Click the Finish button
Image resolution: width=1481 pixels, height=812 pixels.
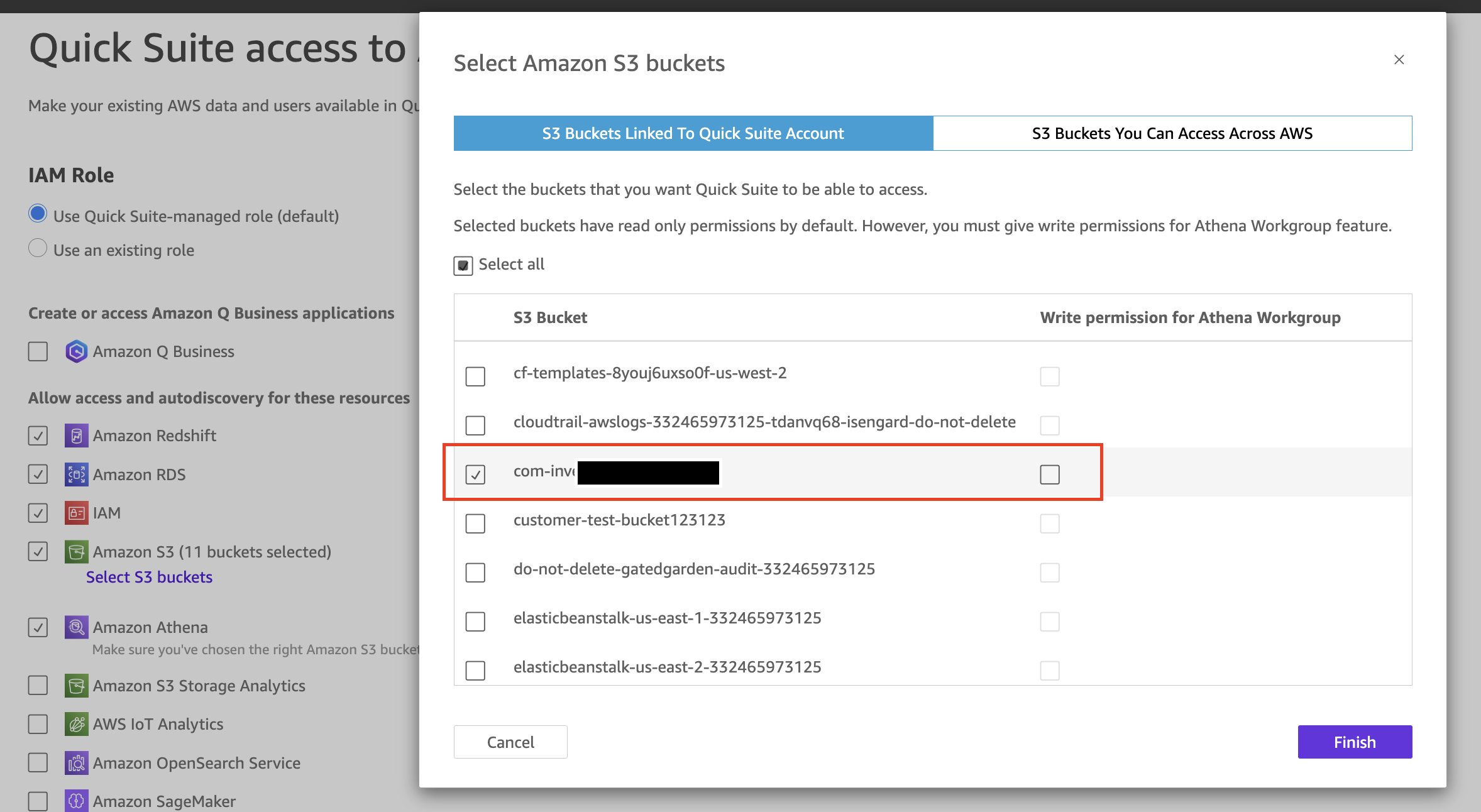1354,742
